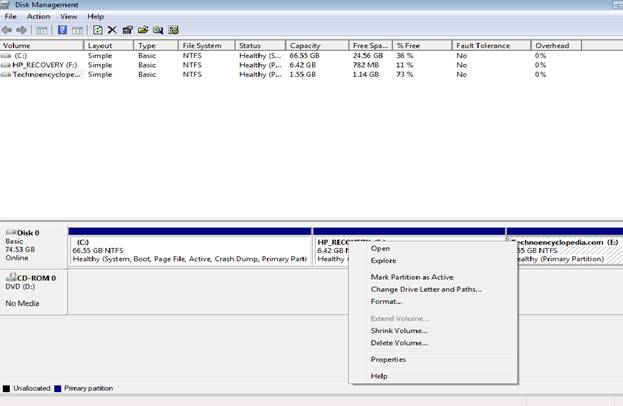Click the 36 % free cell

[404, 56]
